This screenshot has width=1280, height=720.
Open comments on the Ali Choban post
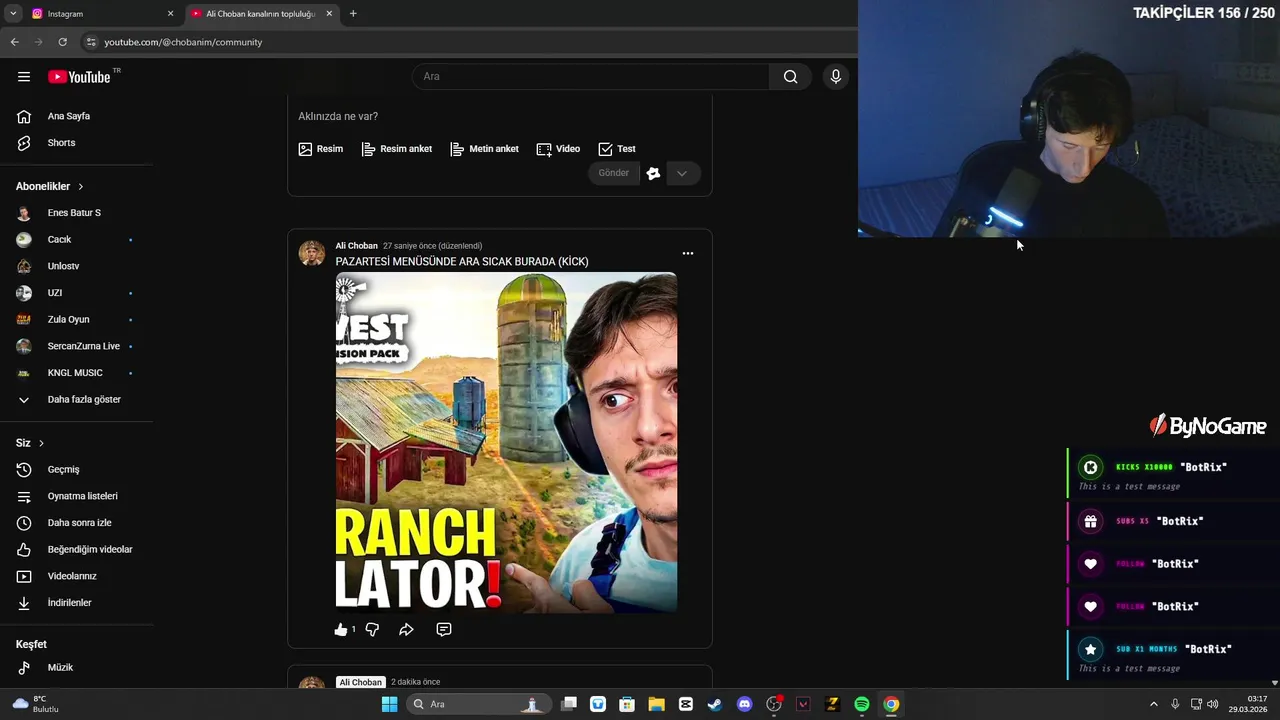point(444,630)
